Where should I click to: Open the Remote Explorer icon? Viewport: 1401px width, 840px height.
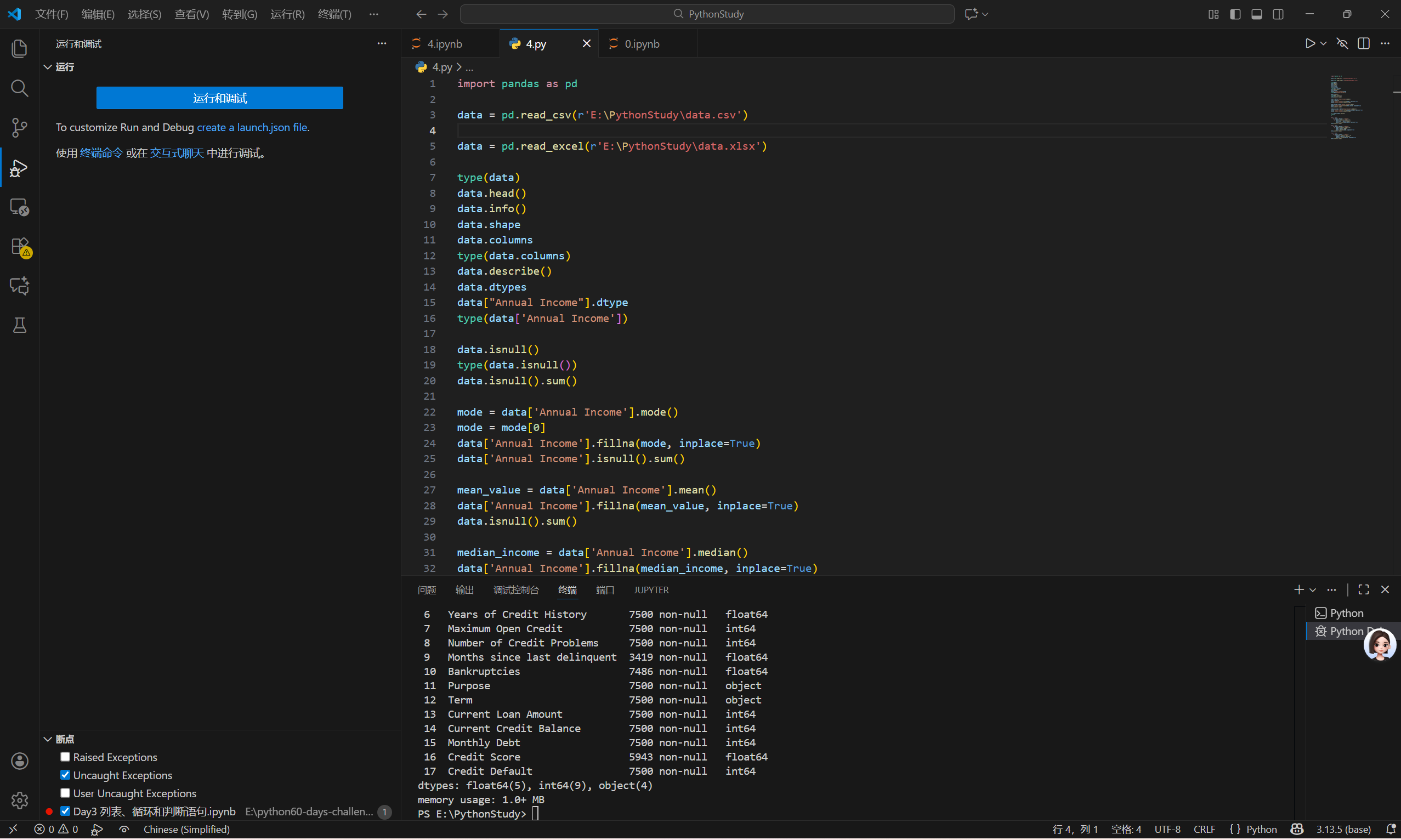[x=19, y=207]
